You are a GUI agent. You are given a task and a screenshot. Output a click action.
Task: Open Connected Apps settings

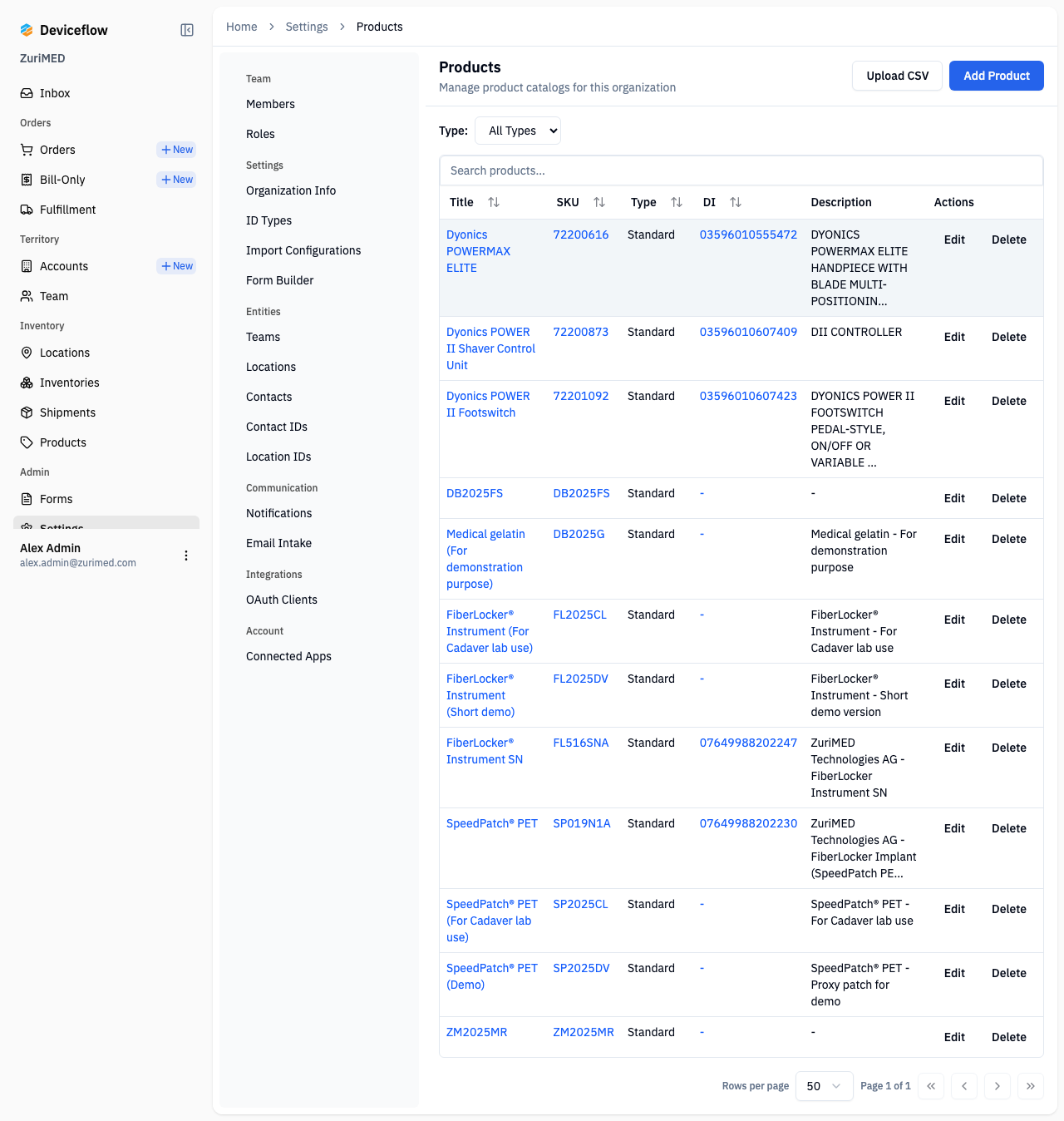pos(288,656)
